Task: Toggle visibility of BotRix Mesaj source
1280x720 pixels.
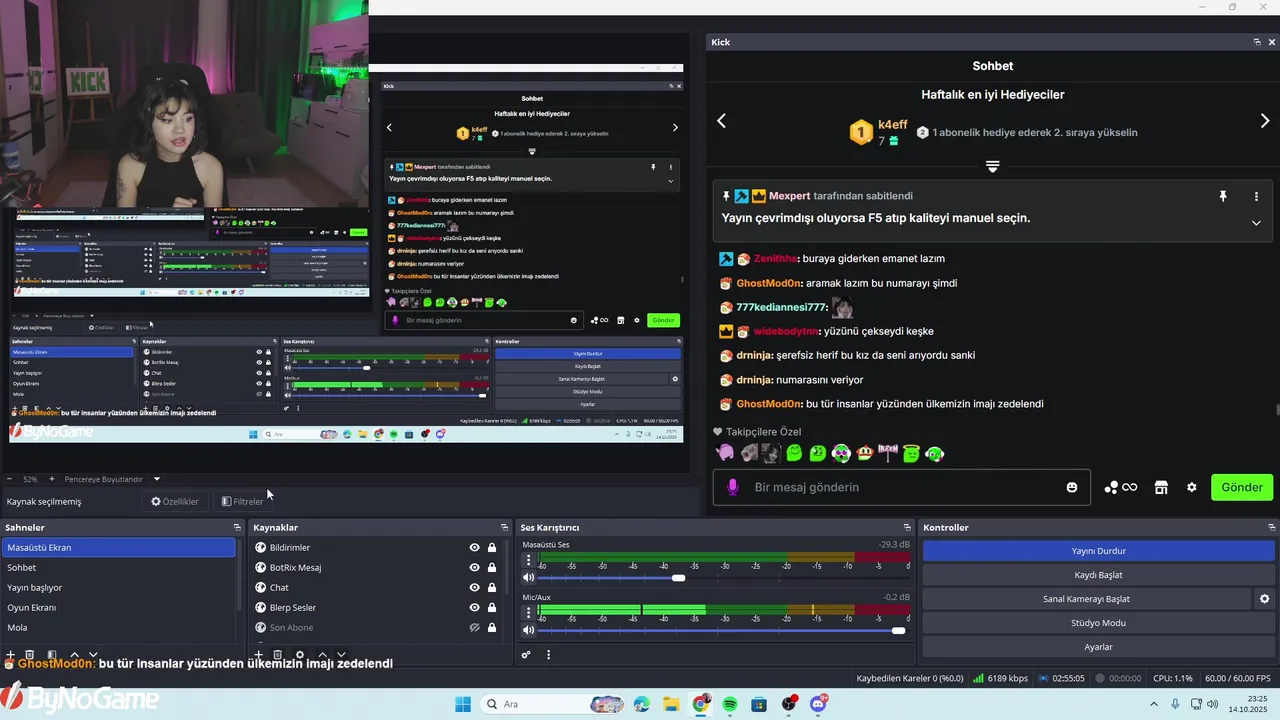Action: [x=475, y=567]
